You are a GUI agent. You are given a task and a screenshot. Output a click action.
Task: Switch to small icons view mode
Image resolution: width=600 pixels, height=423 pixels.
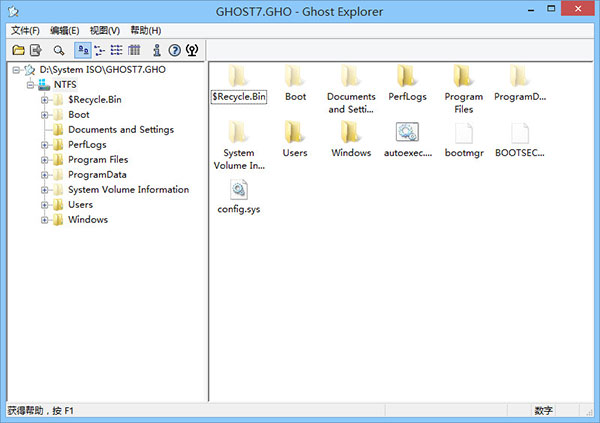(x=100, y=50)
